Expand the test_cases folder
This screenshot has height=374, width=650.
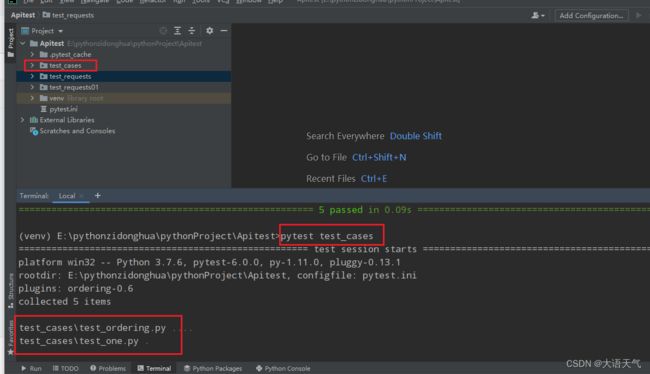[x=32, y=66]
